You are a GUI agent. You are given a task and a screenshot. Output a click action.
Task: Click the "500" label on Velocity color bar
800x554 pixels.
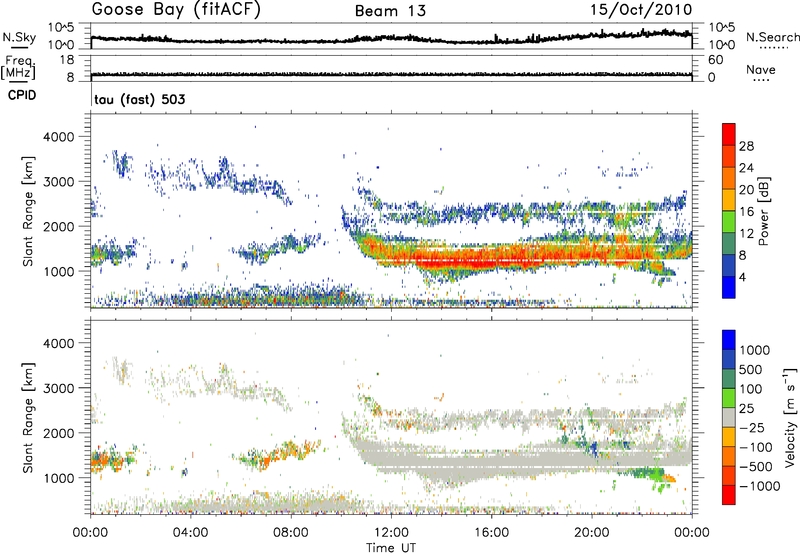[x=751, y=370]
